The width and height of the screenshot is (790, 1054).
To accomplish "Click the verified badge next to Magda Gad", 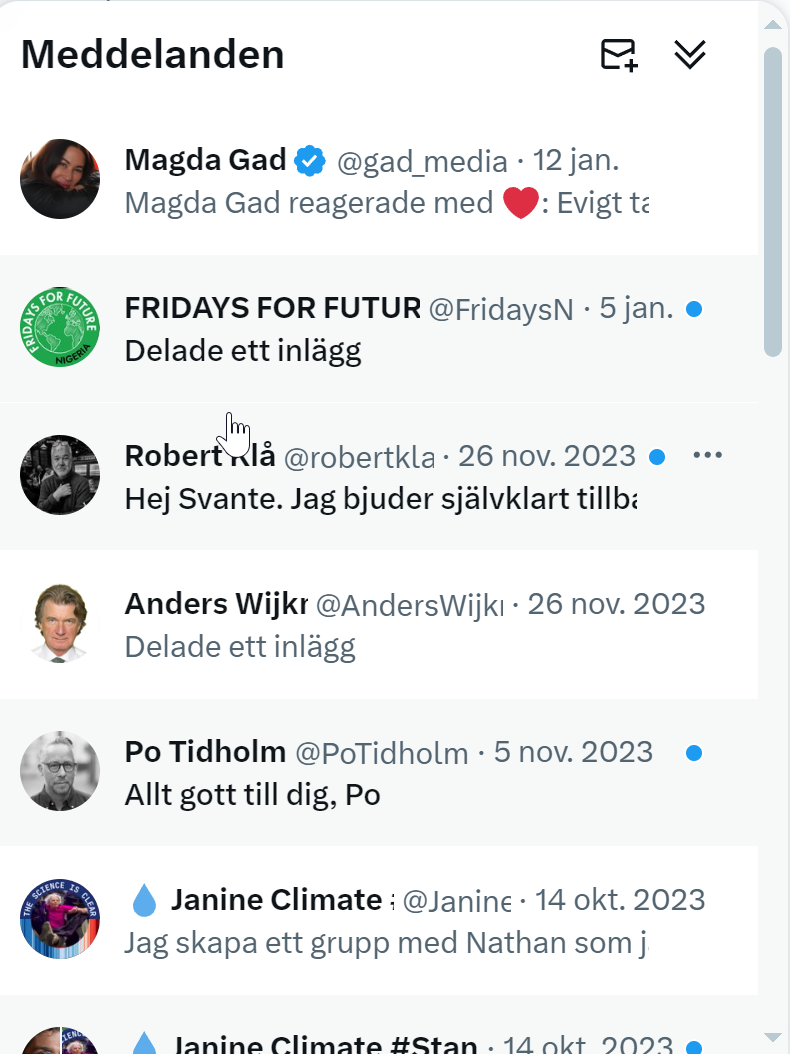I will (311, 160).
